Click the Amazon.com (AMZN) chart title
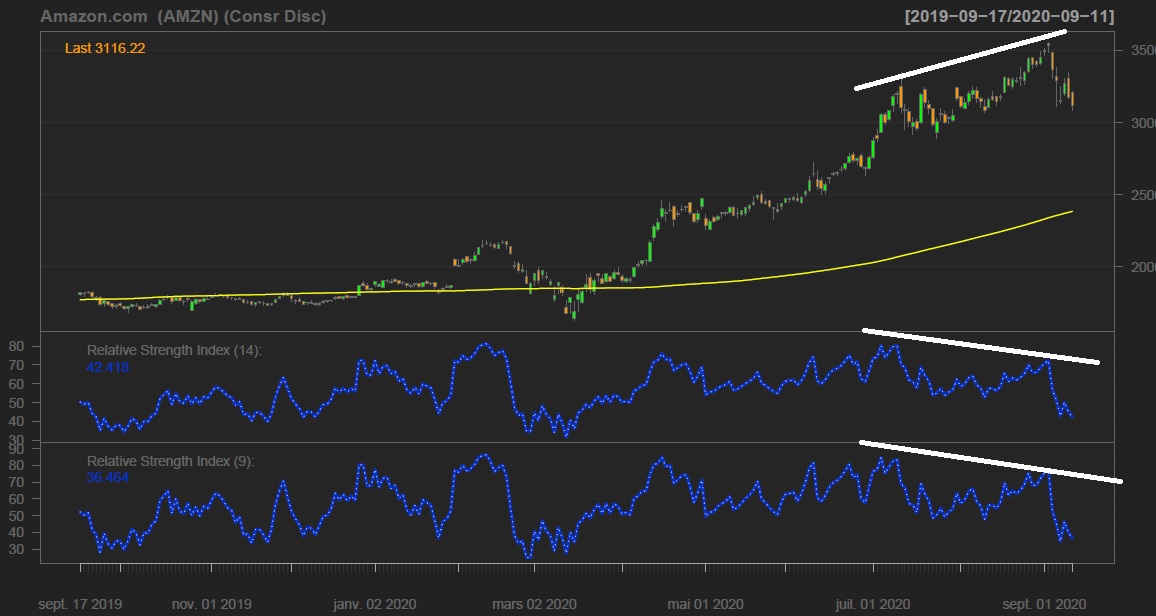The width and height of the screenshot is (1156, 616). [183, 16]
